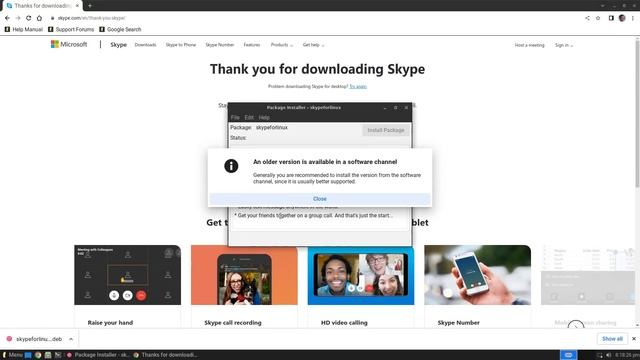Click Show all downloads

coord(612,339)
